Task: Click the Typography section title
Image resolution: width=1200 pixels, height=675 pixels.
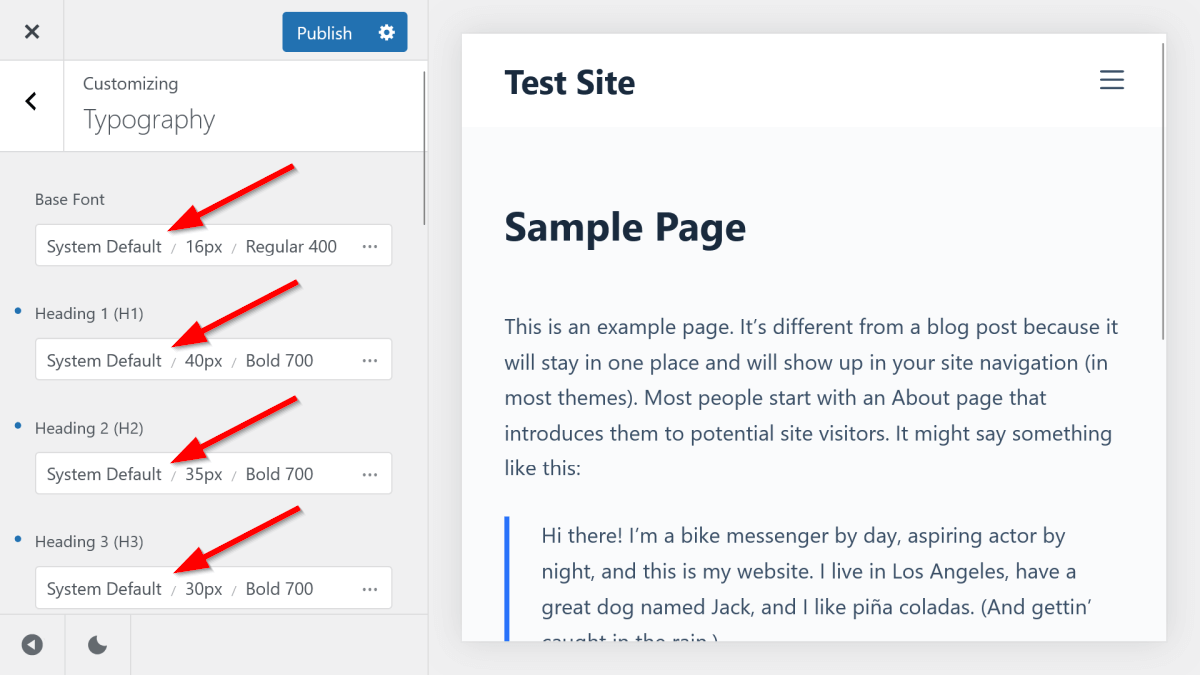Action: pos(149,120)
